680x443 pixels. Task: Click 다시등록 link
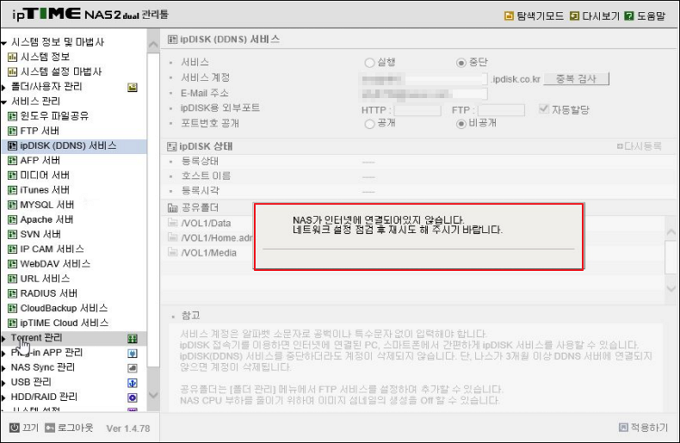click(639, 146)
